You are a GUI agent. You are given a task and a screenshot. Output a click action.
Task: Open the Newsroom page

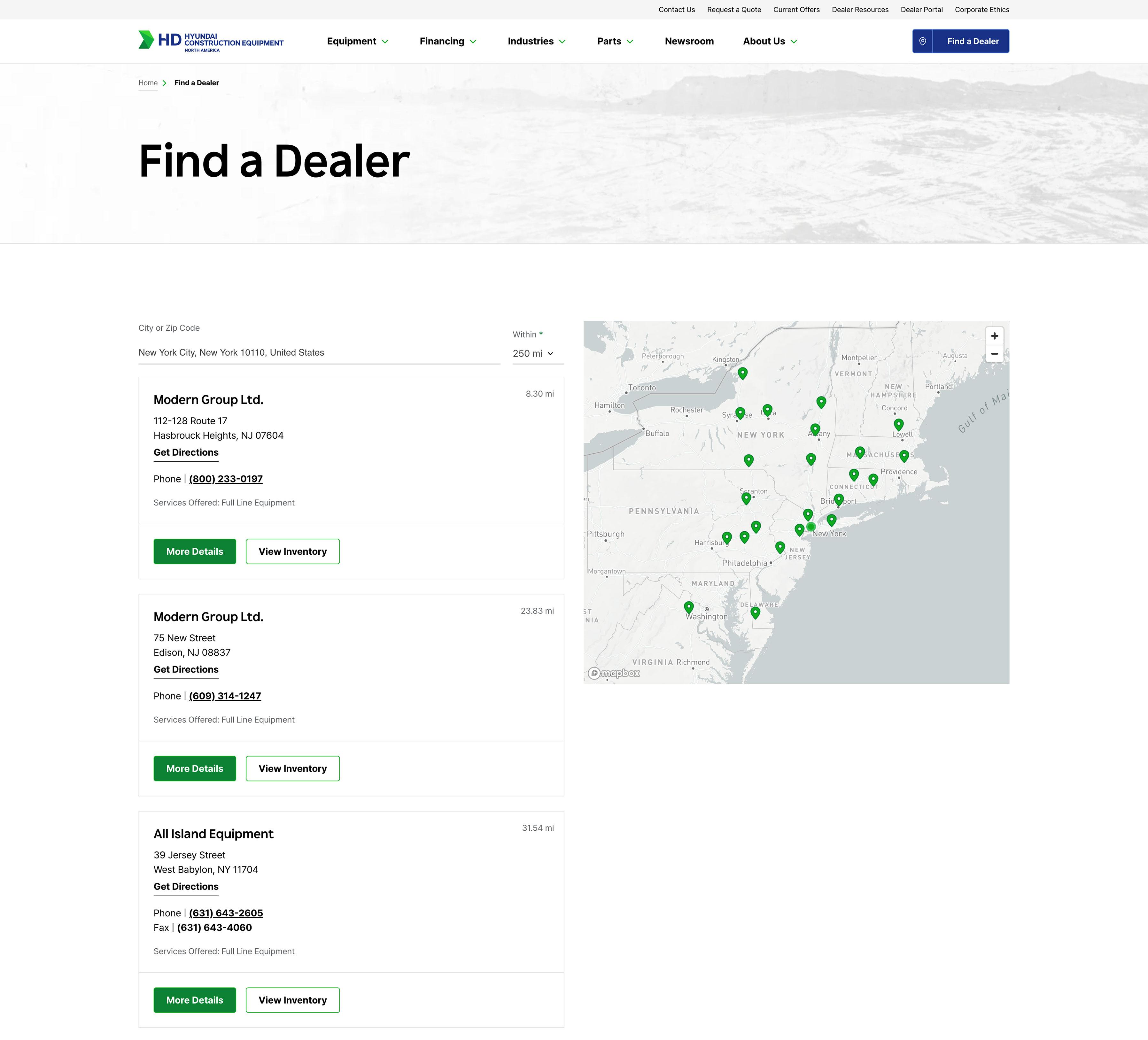pyautogui.click(x=689, y=41)
